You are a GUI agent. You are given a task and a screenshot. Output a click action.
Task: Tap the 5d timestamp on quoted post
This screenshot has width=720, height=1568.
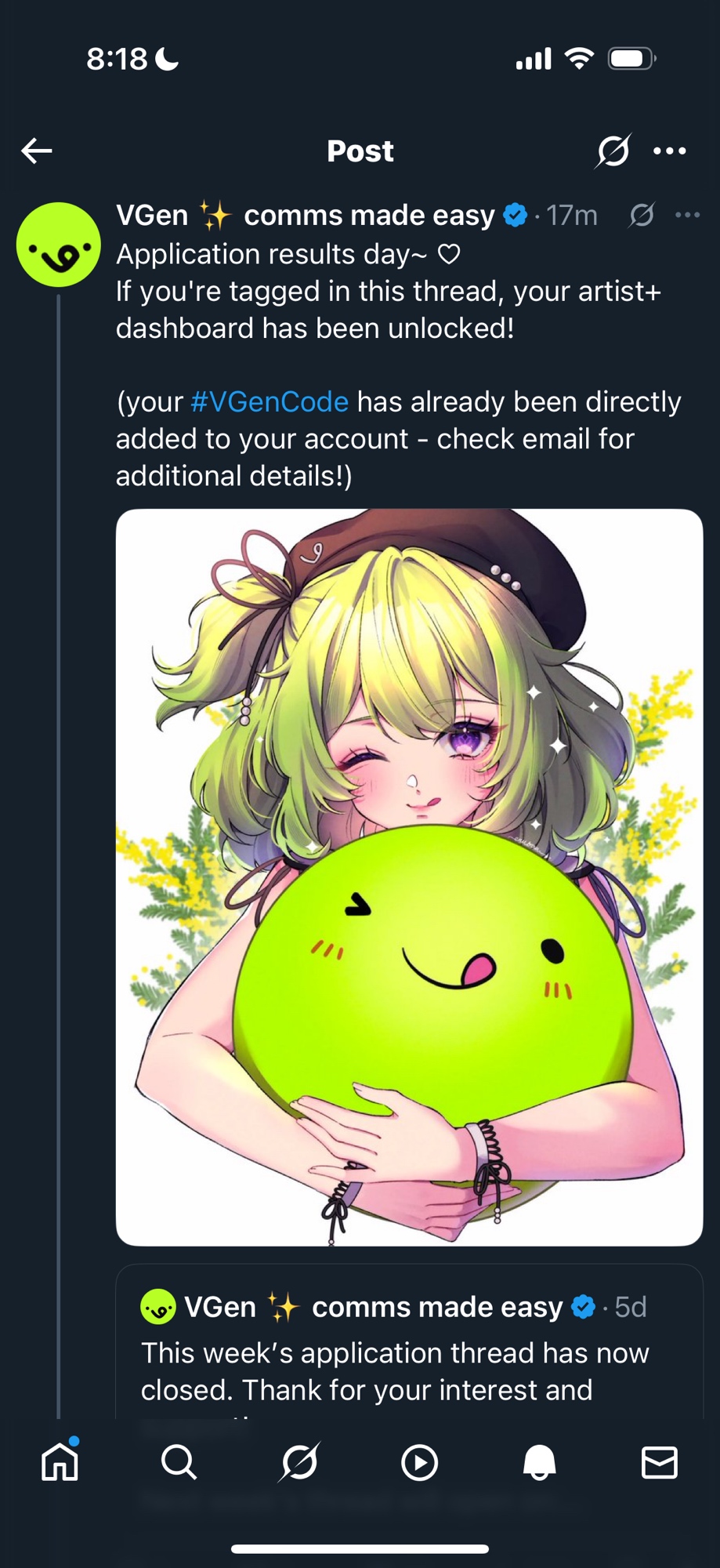click(x=631, y=1307)
